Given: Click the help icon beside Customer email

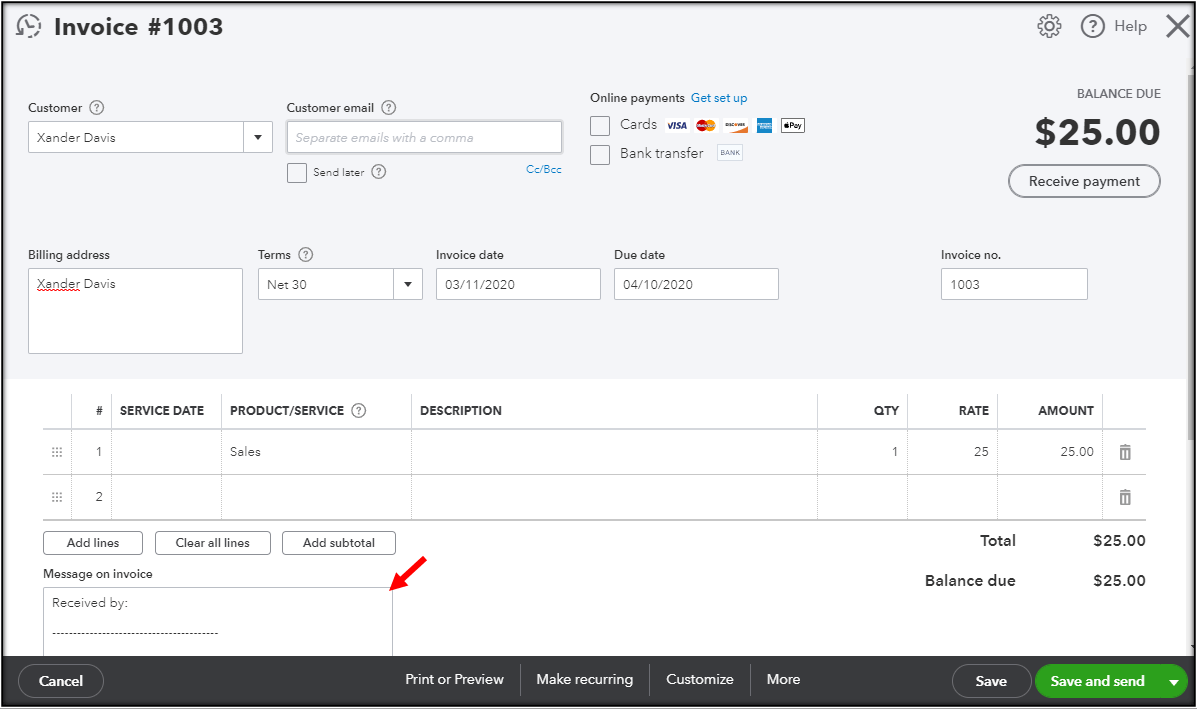Looking at the screenshot, I should coord(389,108).
